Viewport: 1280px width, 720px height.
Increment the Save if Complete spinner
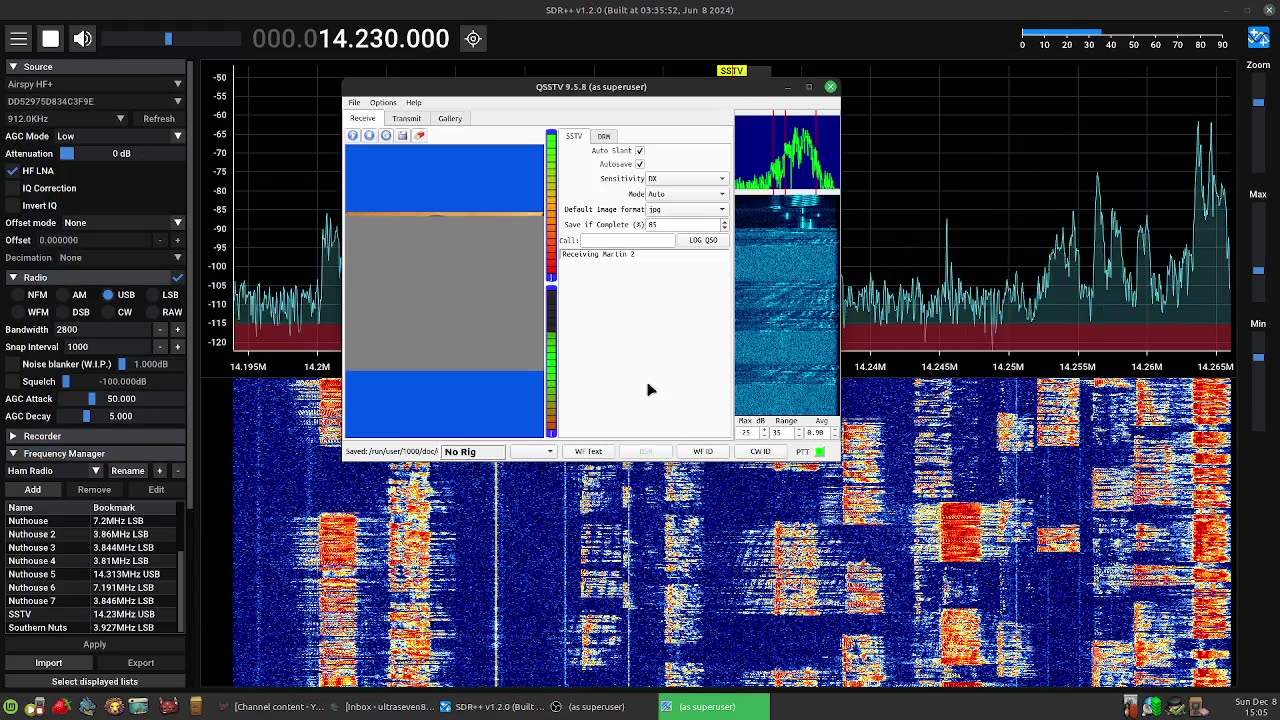click(724, 222)
